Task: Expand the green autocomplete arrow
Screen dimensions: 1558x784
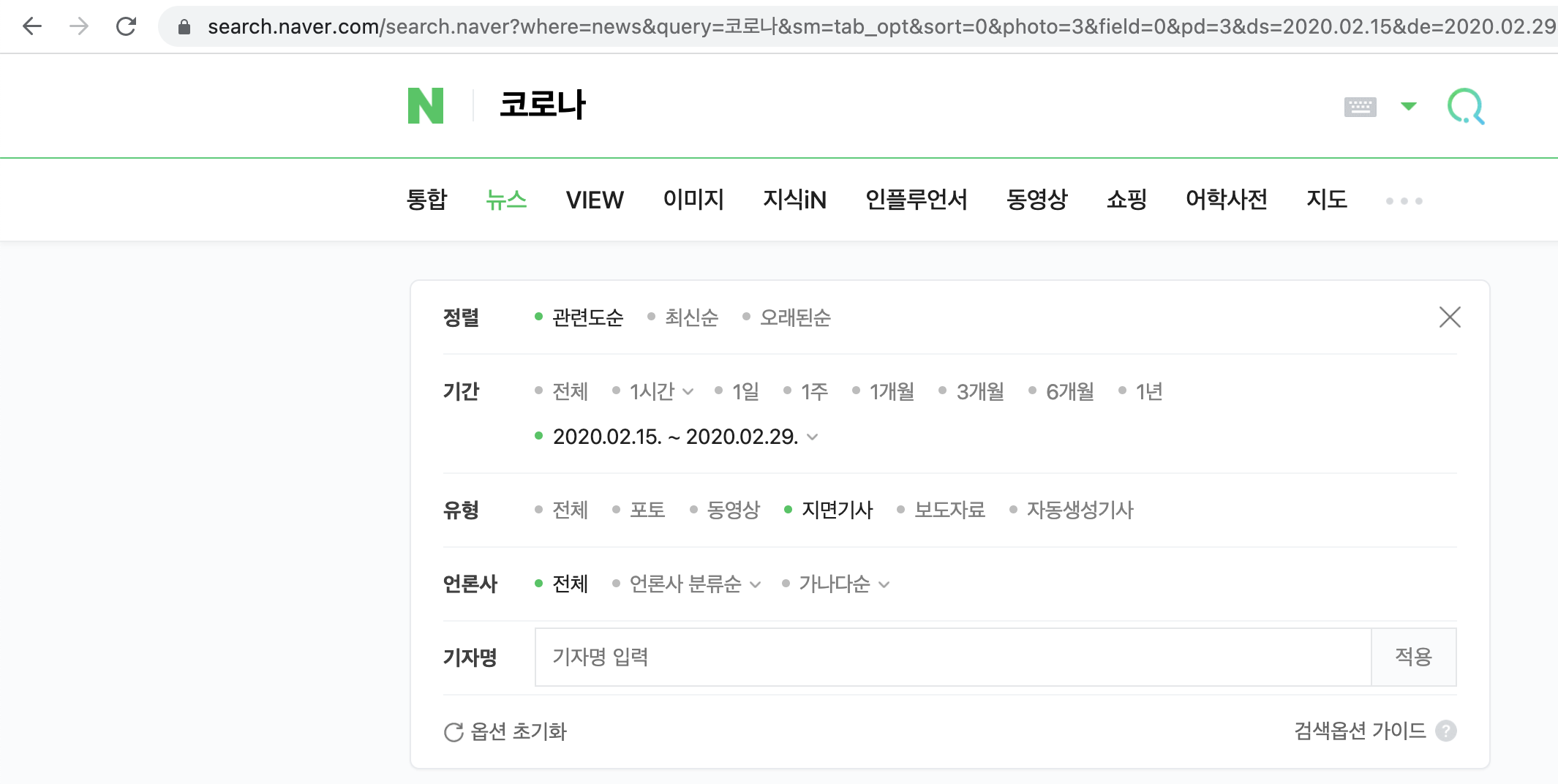Action: [1409, 107]
